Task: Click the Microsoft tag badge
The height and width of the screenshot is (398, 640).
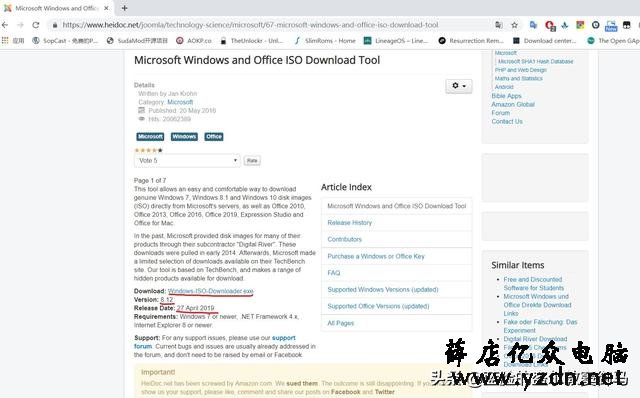Action: click(150, 136)
